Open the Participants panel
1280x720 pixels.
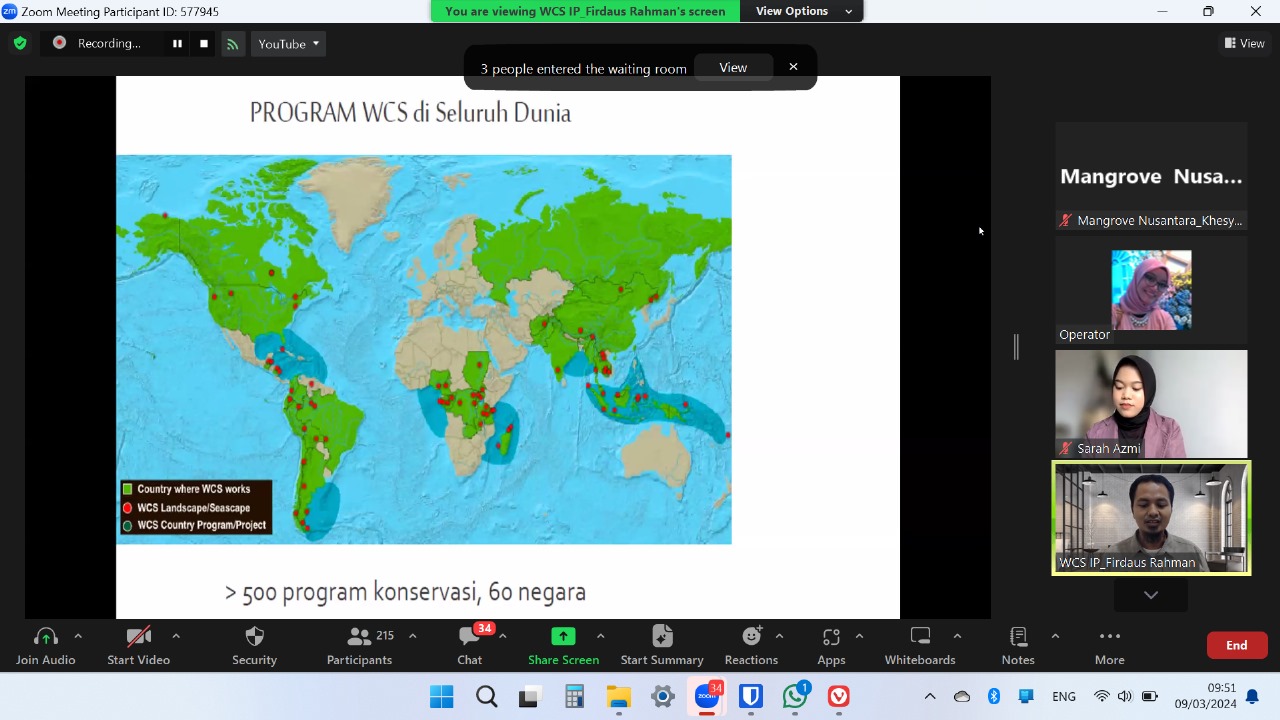(x=359, y=645)
